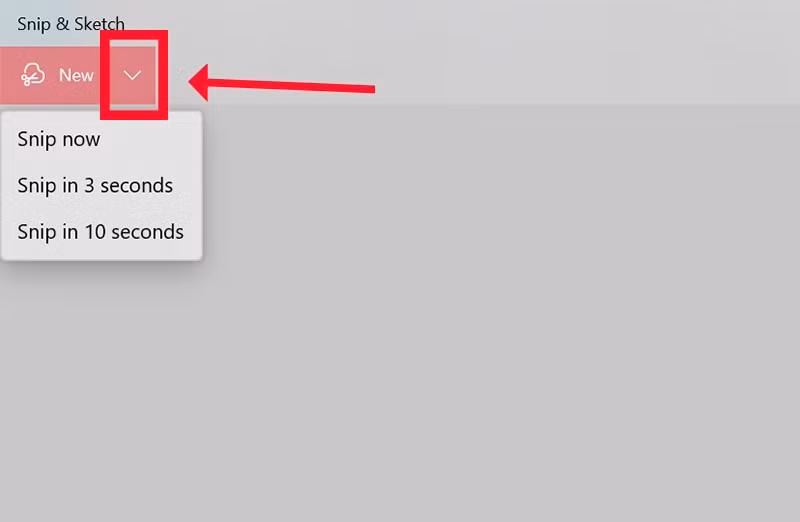
Task: Click the scissors snip icon beside New
Action: point(33,75)
